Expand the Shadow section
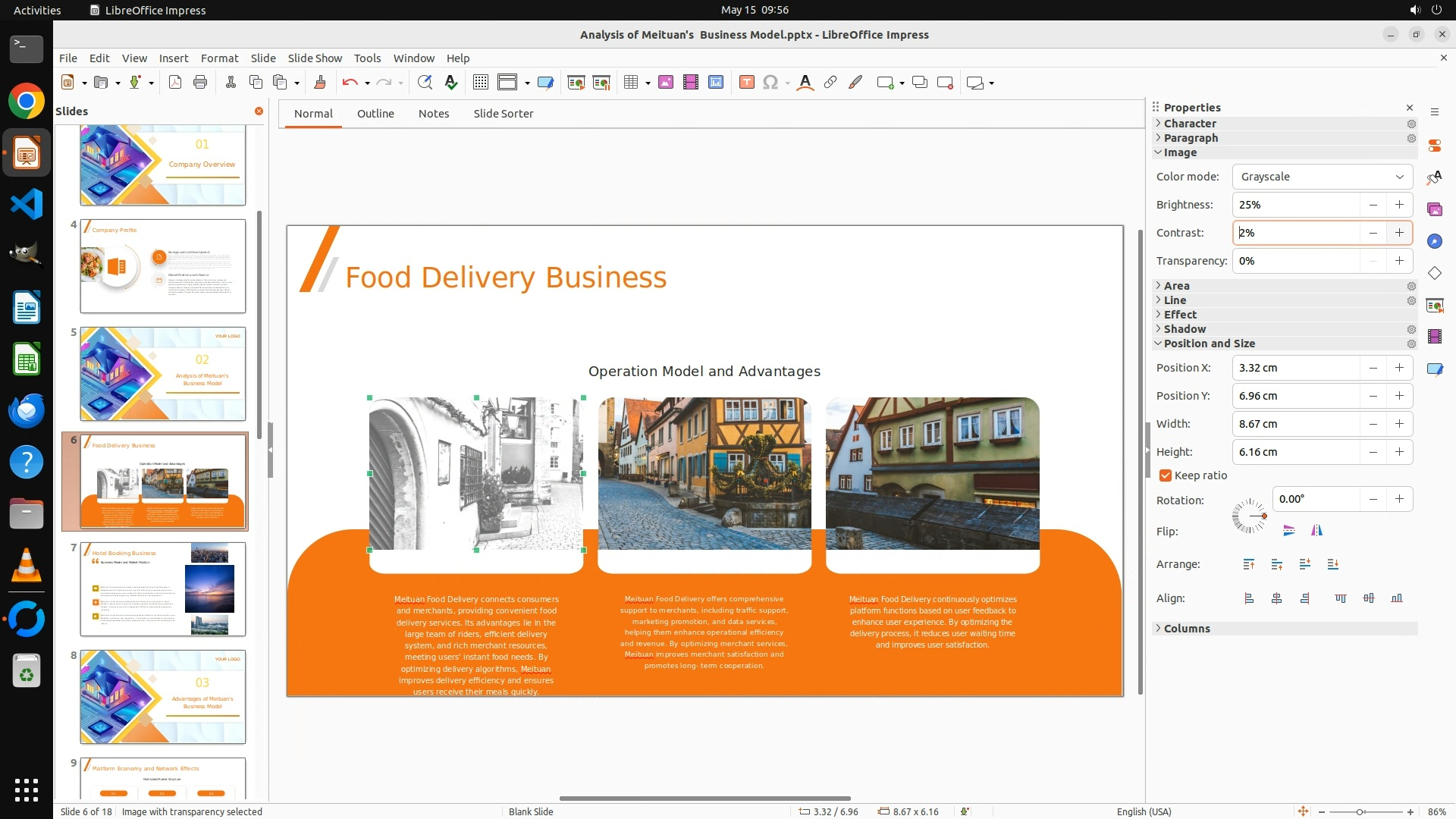The height and width of the screenshot is (819, 1456). [x=1185, y=329]
